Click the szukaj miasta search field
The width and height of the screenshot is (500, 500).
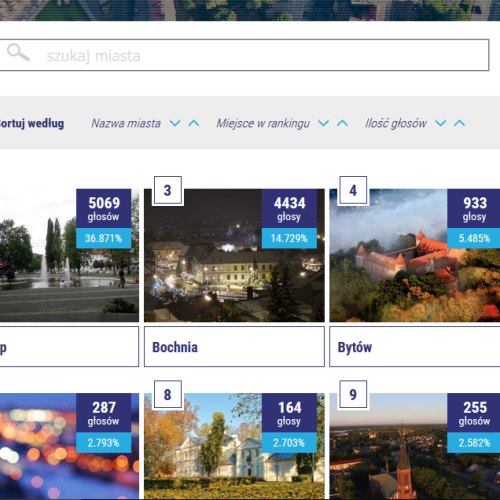(x=244, y=55)
